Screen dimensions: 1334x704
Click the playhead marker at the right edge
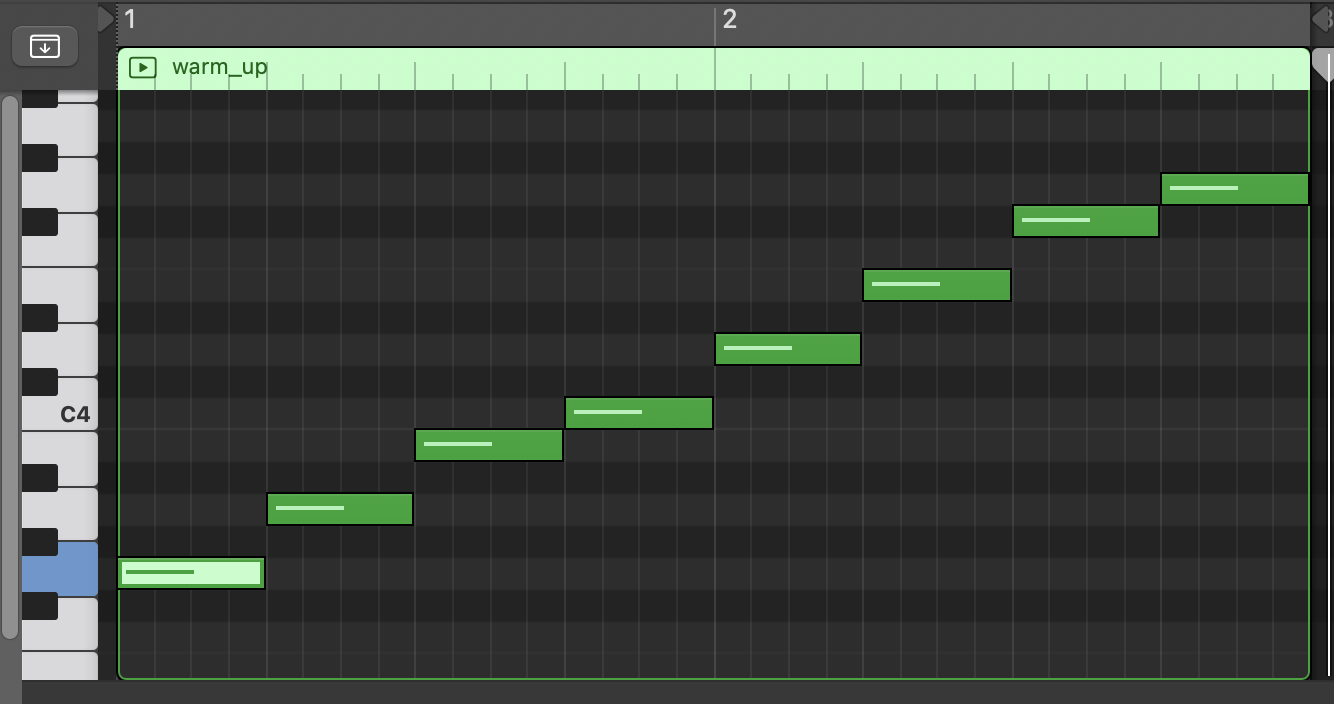tap(1324, 66)
